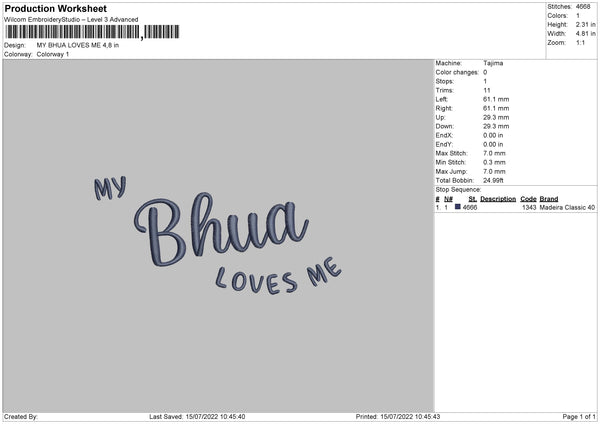The width and height of the screenshot is (600, 424).
Task: Click the barcode under the worksheet title
Action: (x=92, y=32)
